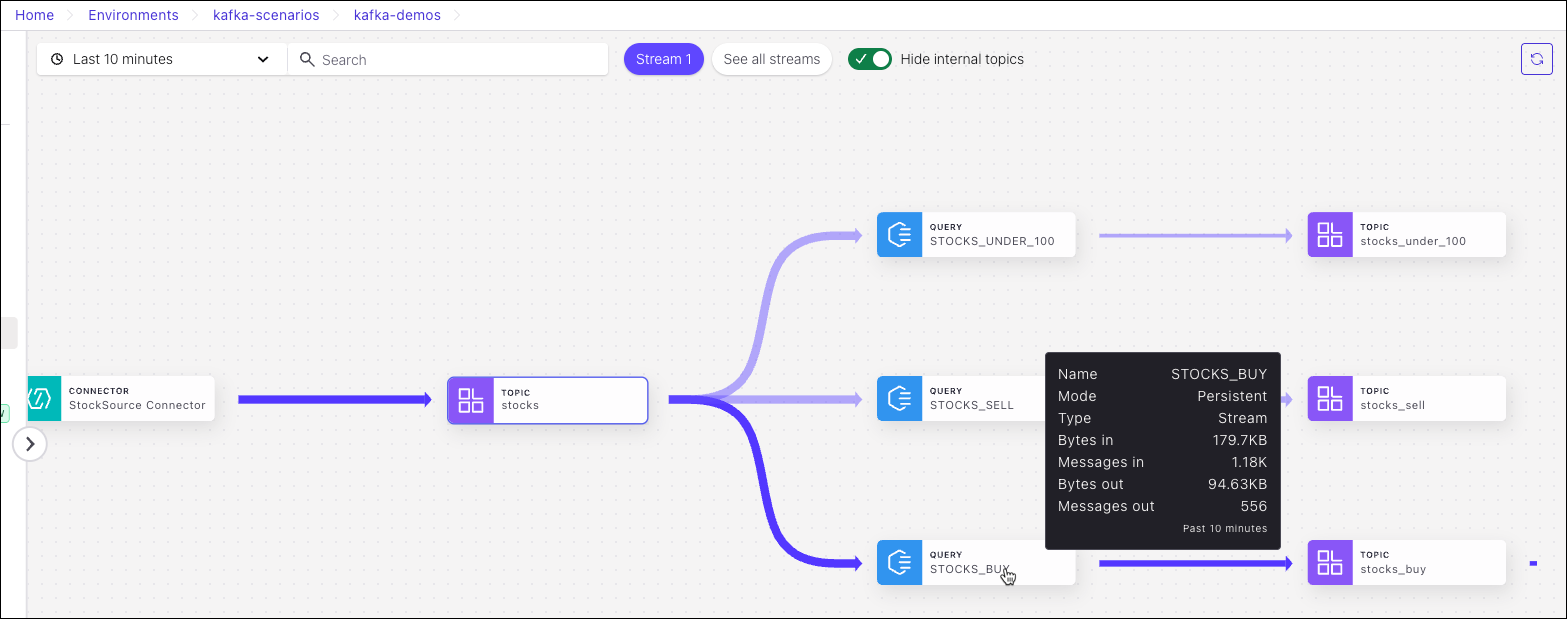1567x619 pixels.
Task: Go to the Home breadcrumb link
Action: [x=34, y=15]
